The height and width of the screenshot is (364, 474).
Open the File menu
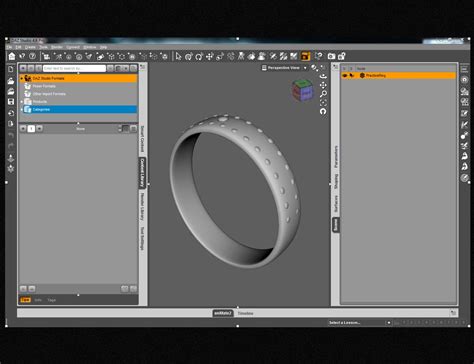point(10,47)
